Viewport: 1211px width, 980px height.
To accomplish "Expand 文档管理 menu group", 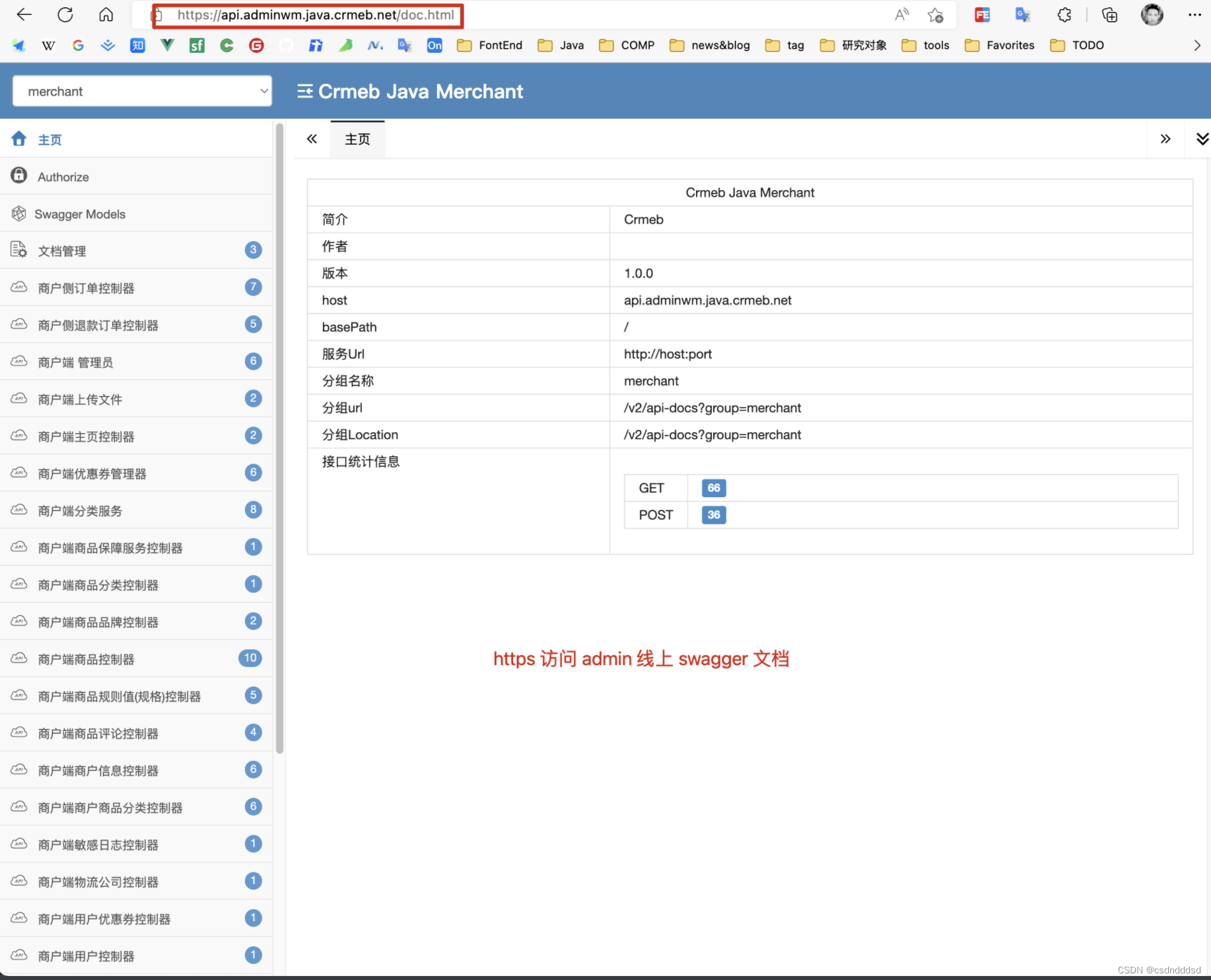I will pos(136,250).
